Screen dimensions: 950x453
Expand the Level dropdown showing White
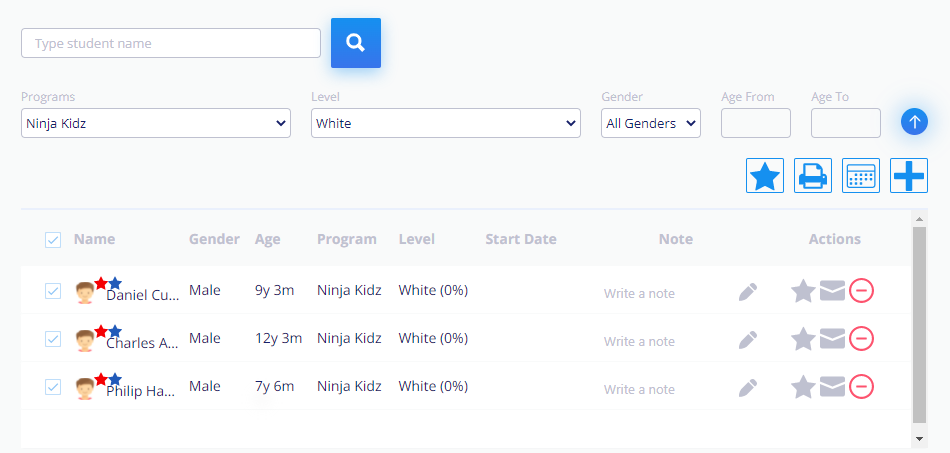445,123
